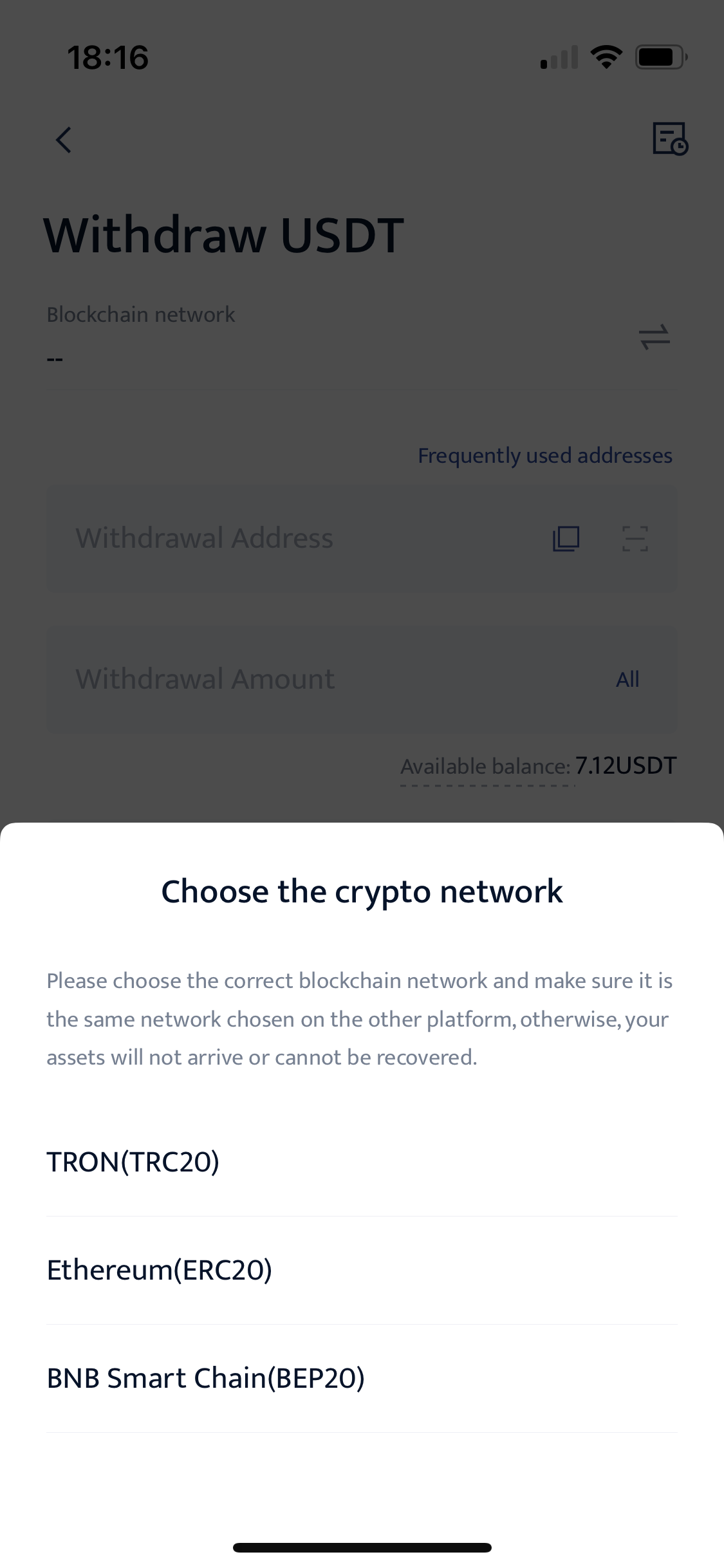Tap the switch network arrows icon
Viewport: 724px width, 1568px height.
coord(654,337)
